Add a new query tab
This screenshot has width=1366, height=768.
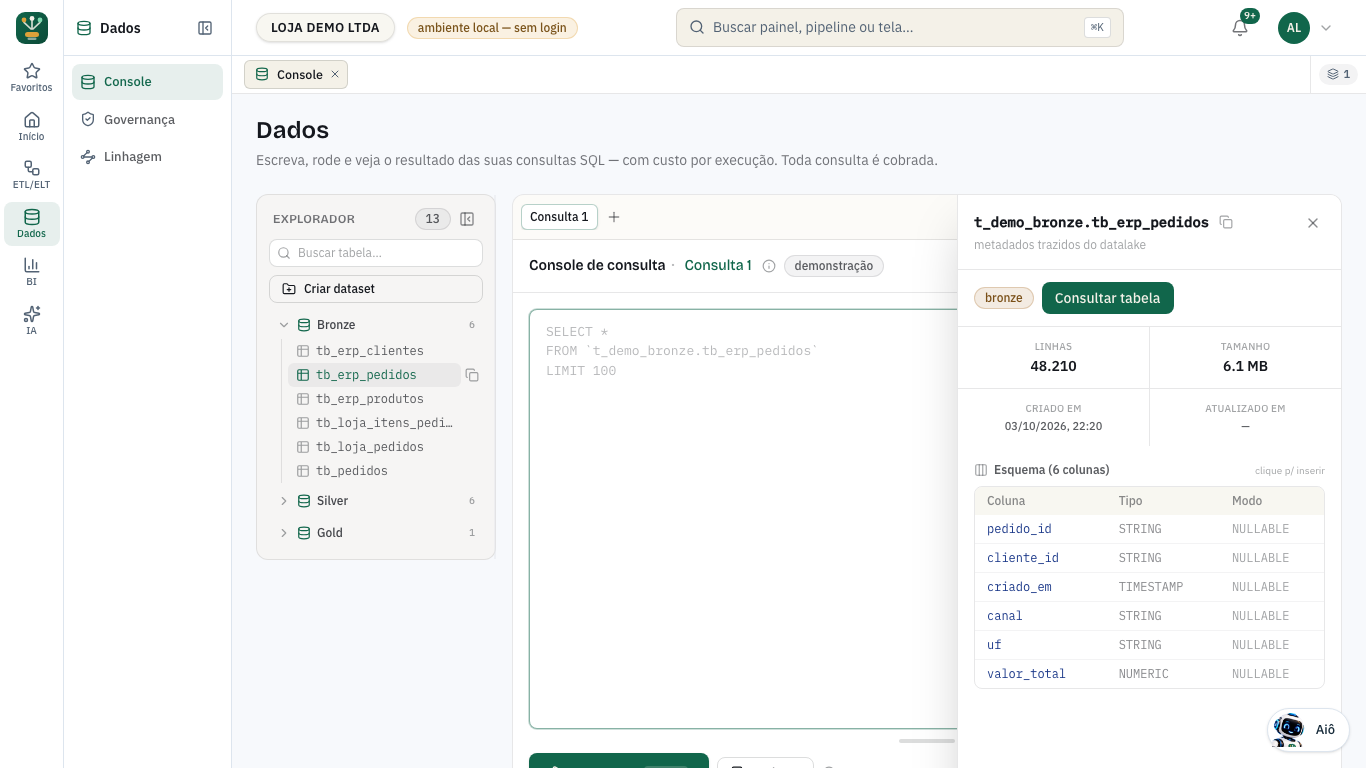(x=614, y=217)
